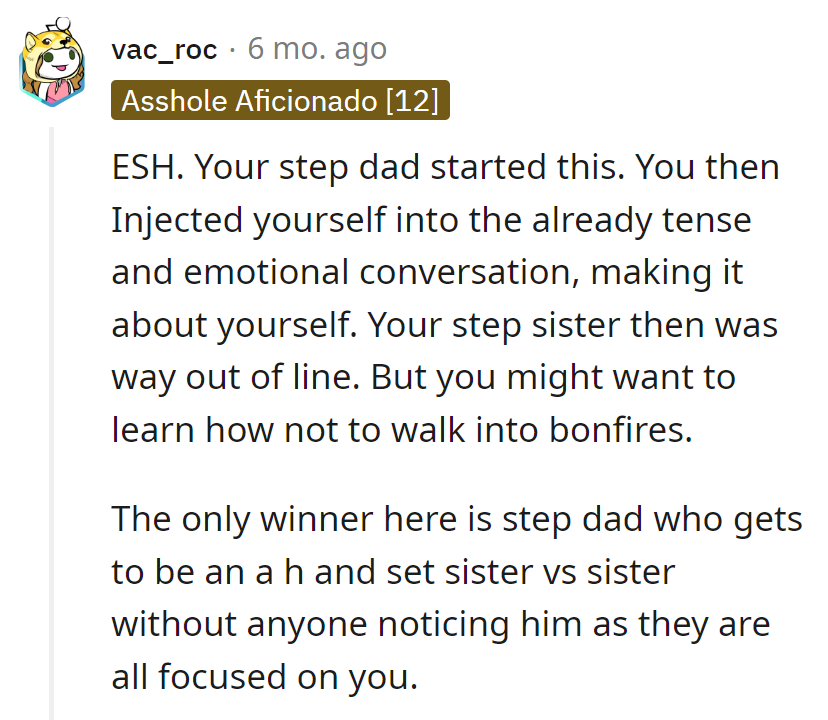Click the Asshole Aficionado [12] flair badge
Viewport: 828px width, 720px height.
(x=280, y=102)
